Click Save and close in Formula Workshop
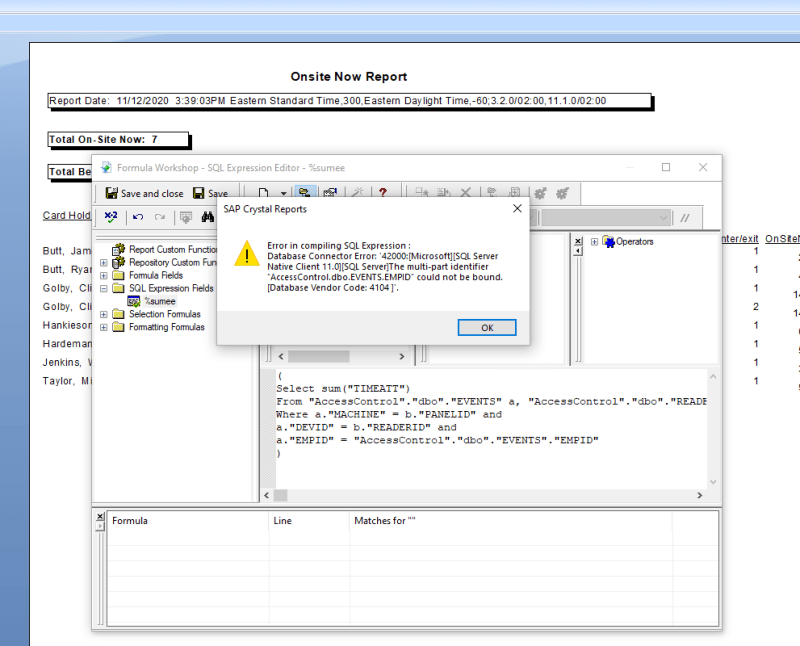This screenshot has width=800, height=646. [144, 193]
